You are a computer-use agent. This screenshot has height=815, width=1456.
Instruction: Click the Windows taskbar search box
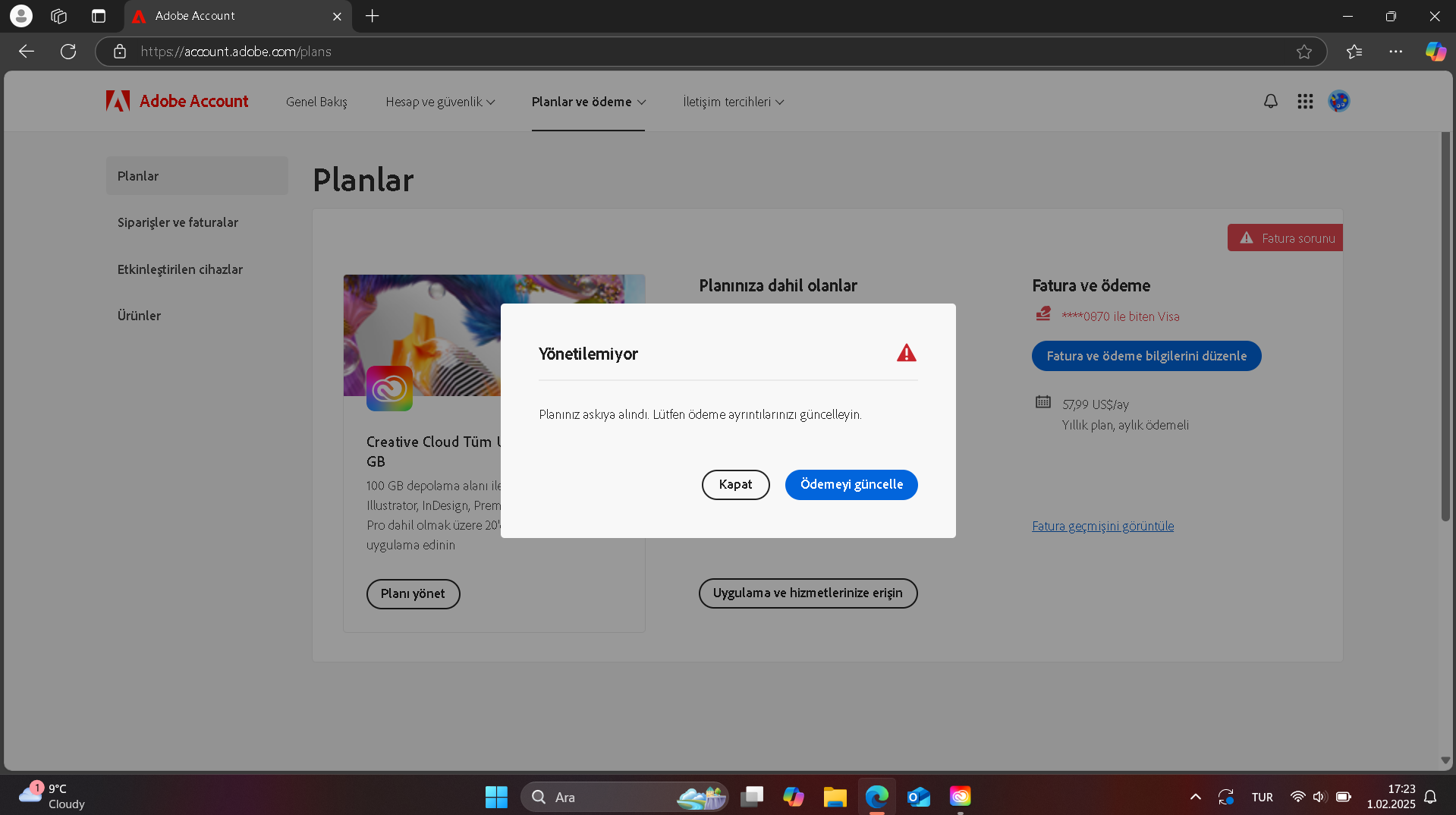(624, 797)
